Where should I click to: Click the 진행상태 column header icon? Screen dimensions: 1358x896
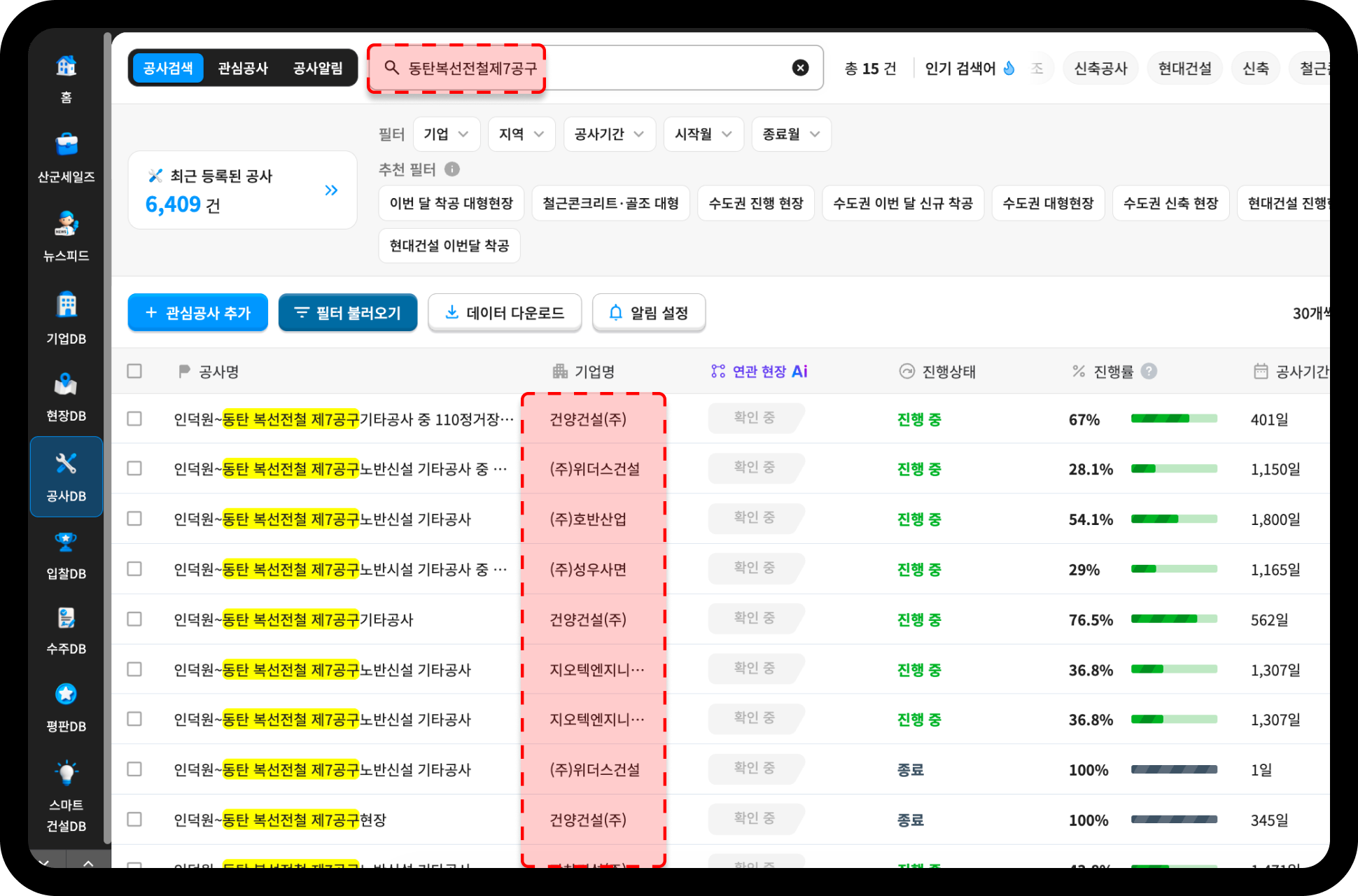(x=906, y=371)
